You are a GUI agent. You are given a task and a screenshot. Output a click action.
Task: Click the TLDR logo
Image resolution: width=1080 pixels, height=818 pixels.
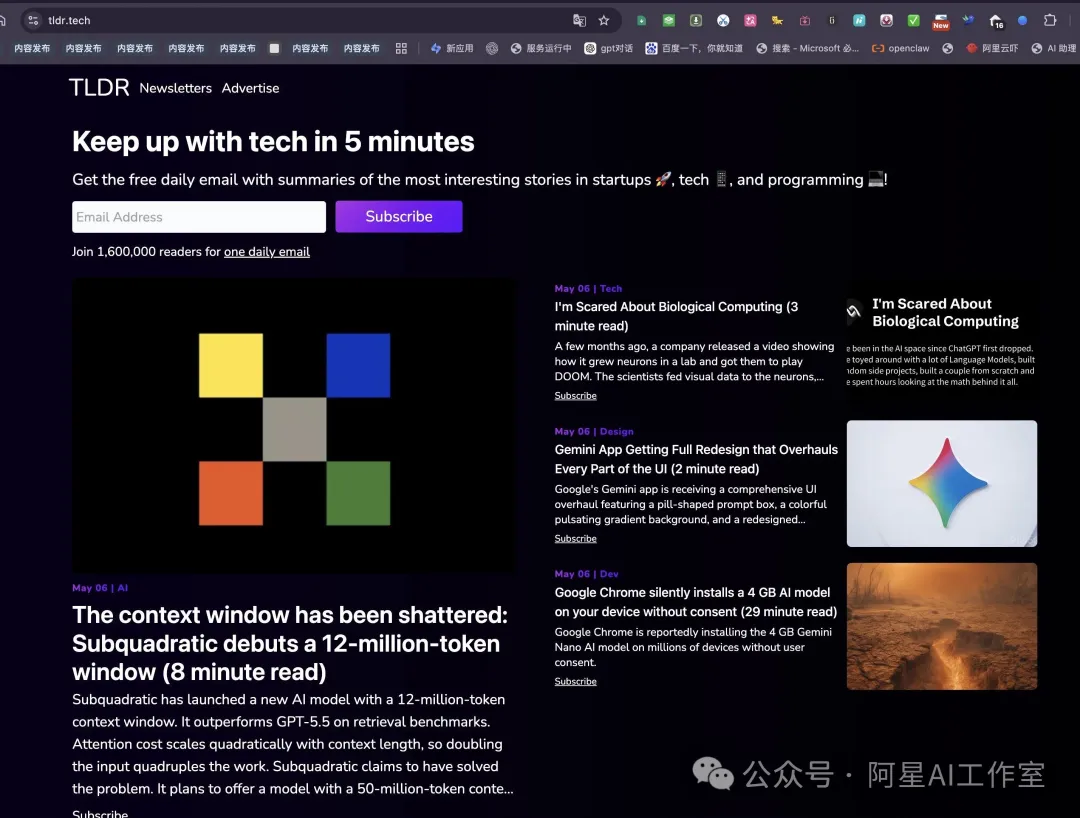(99, 87)
